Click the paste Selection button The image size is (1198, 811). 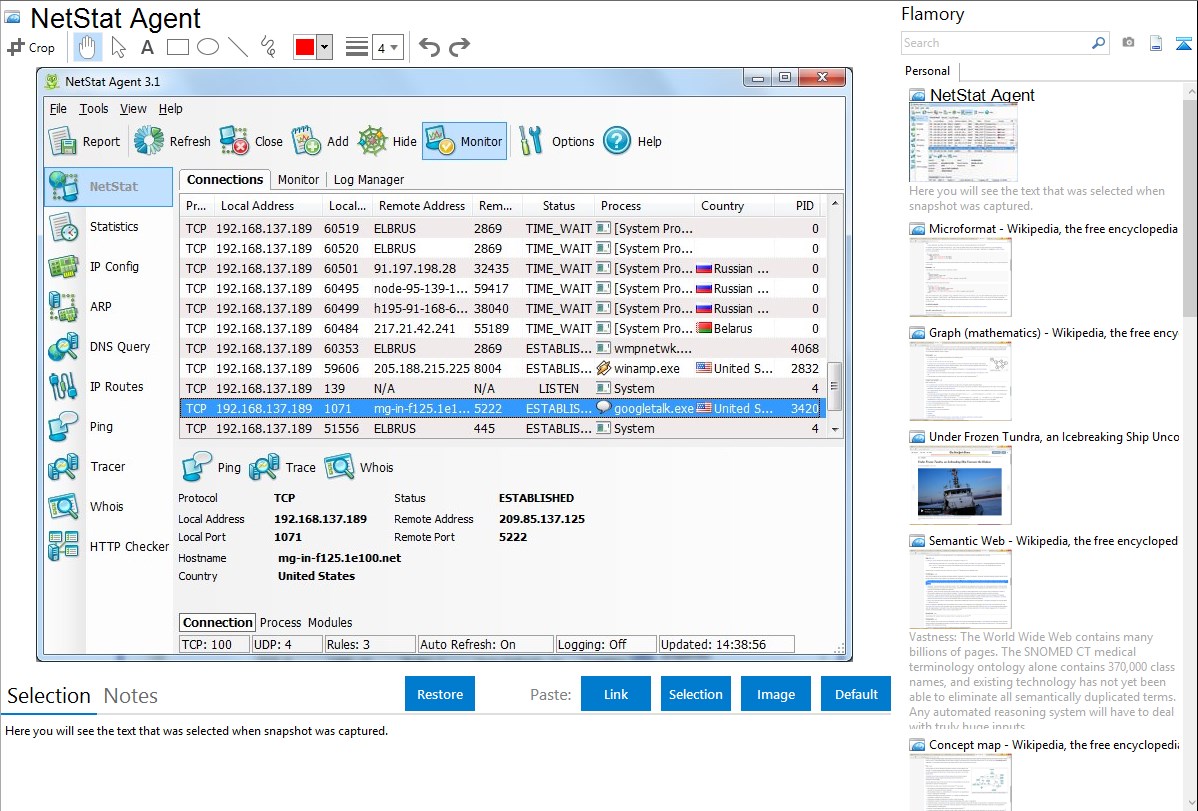click(x=696, y=694)
